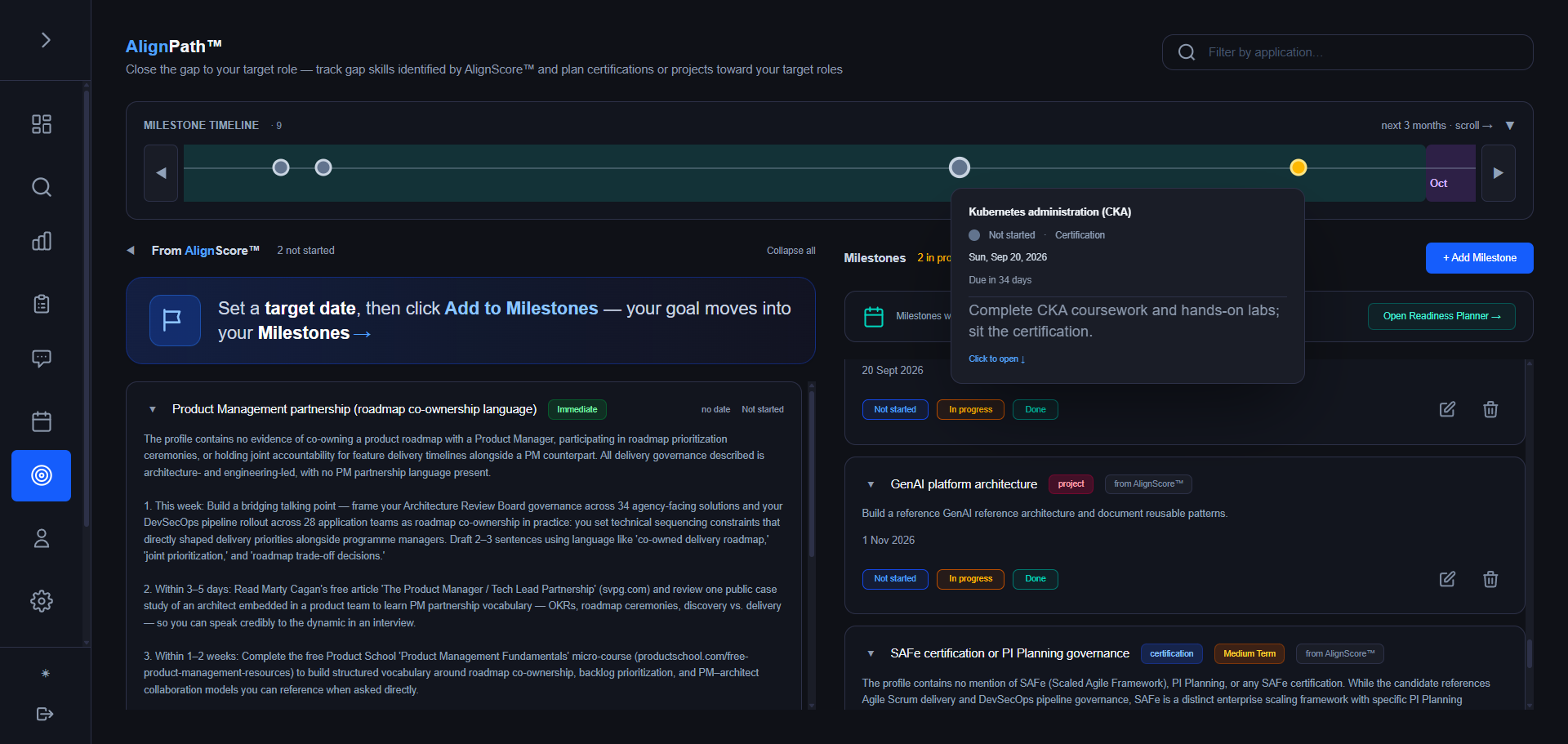The height and width of the screenshot is (744, 1568).
Task: Click the AlignPath page title
Action: point(173,47)
